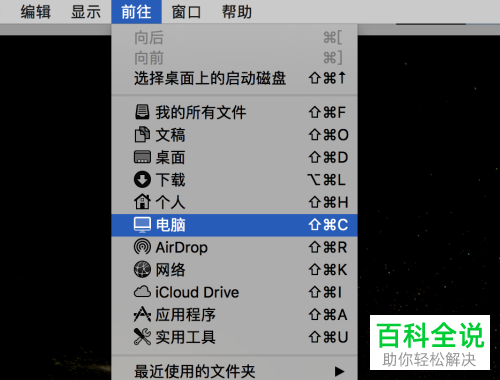Close the highlighted 前往 menu
The height and width of the screenshot is (380, 500).
pos(136,12)
